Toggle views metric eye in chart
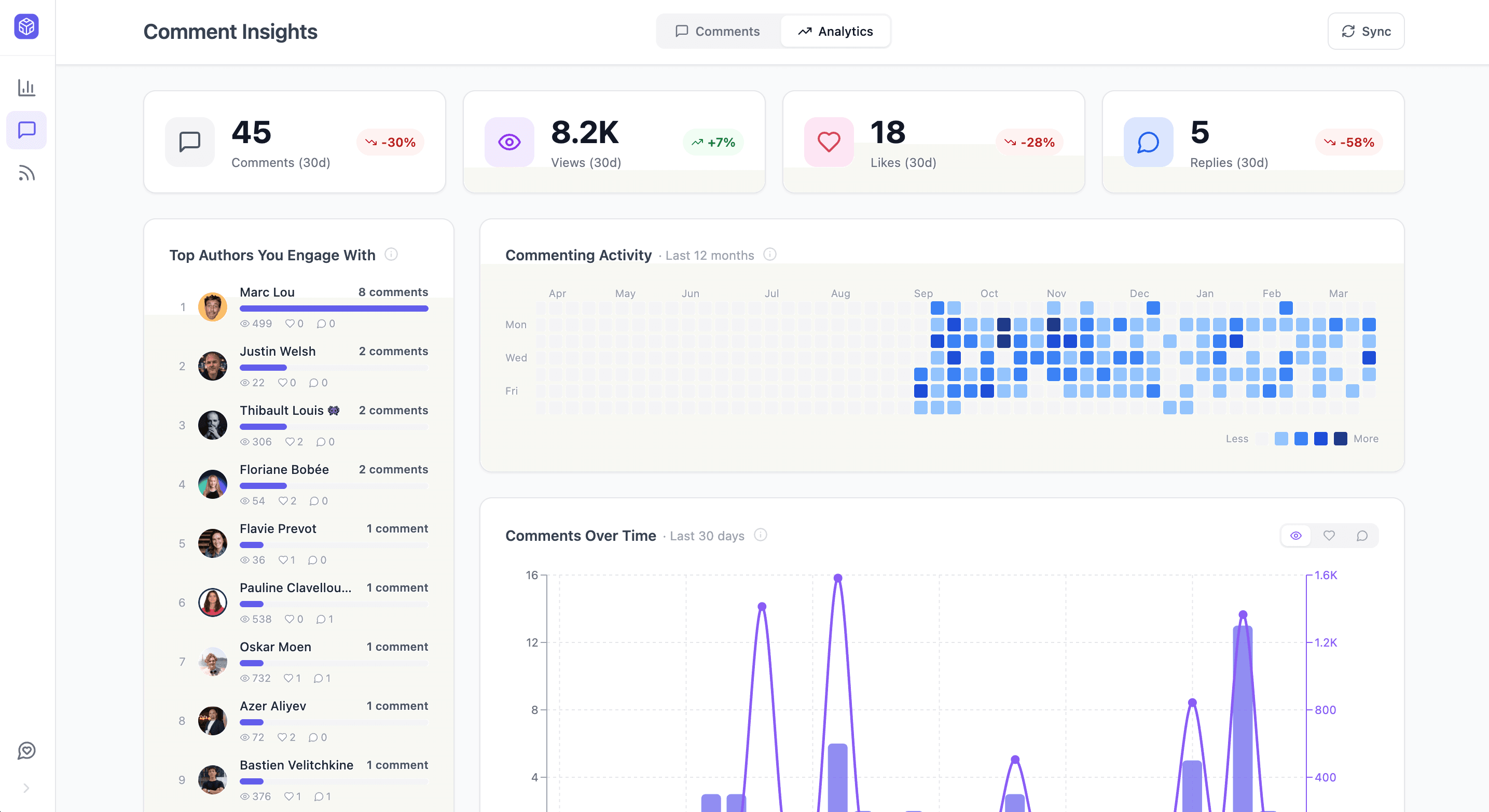Screen dimensions: 1489x812 coord(1296,535)
